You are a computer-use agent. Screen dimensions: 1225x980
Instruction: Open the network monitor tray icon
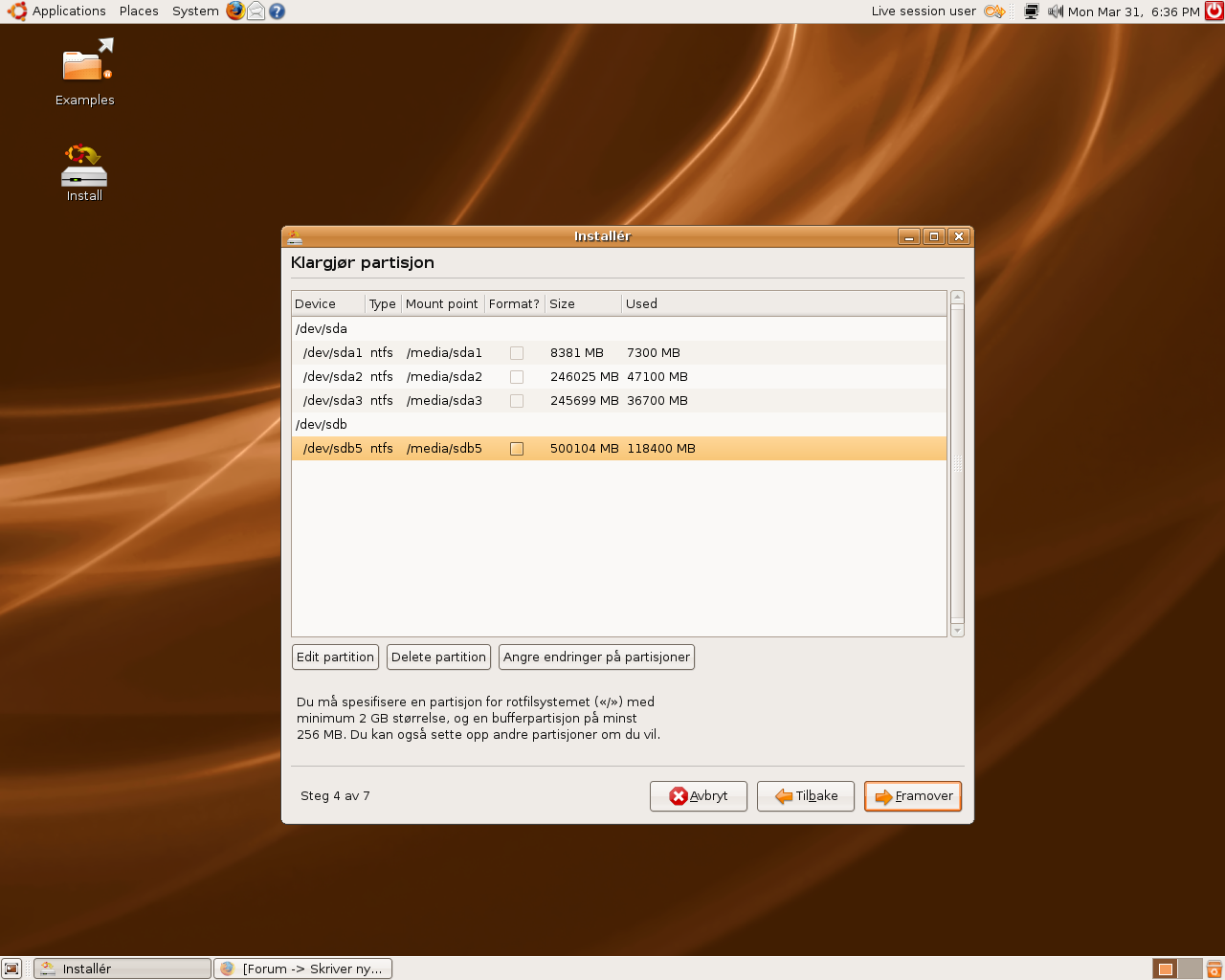pyautogui.click(x=1031, y=11)
